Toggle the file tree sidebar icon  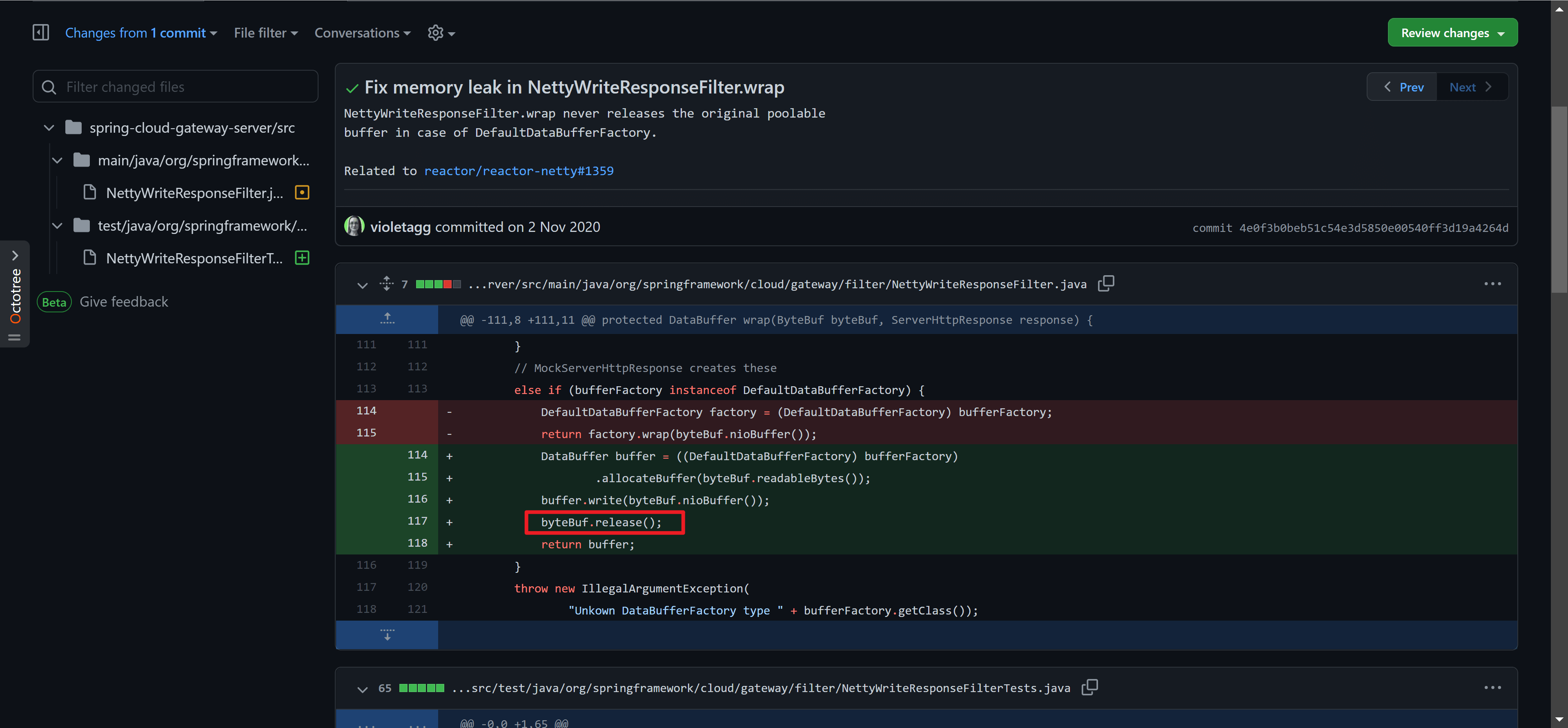(x=41, y=32)
